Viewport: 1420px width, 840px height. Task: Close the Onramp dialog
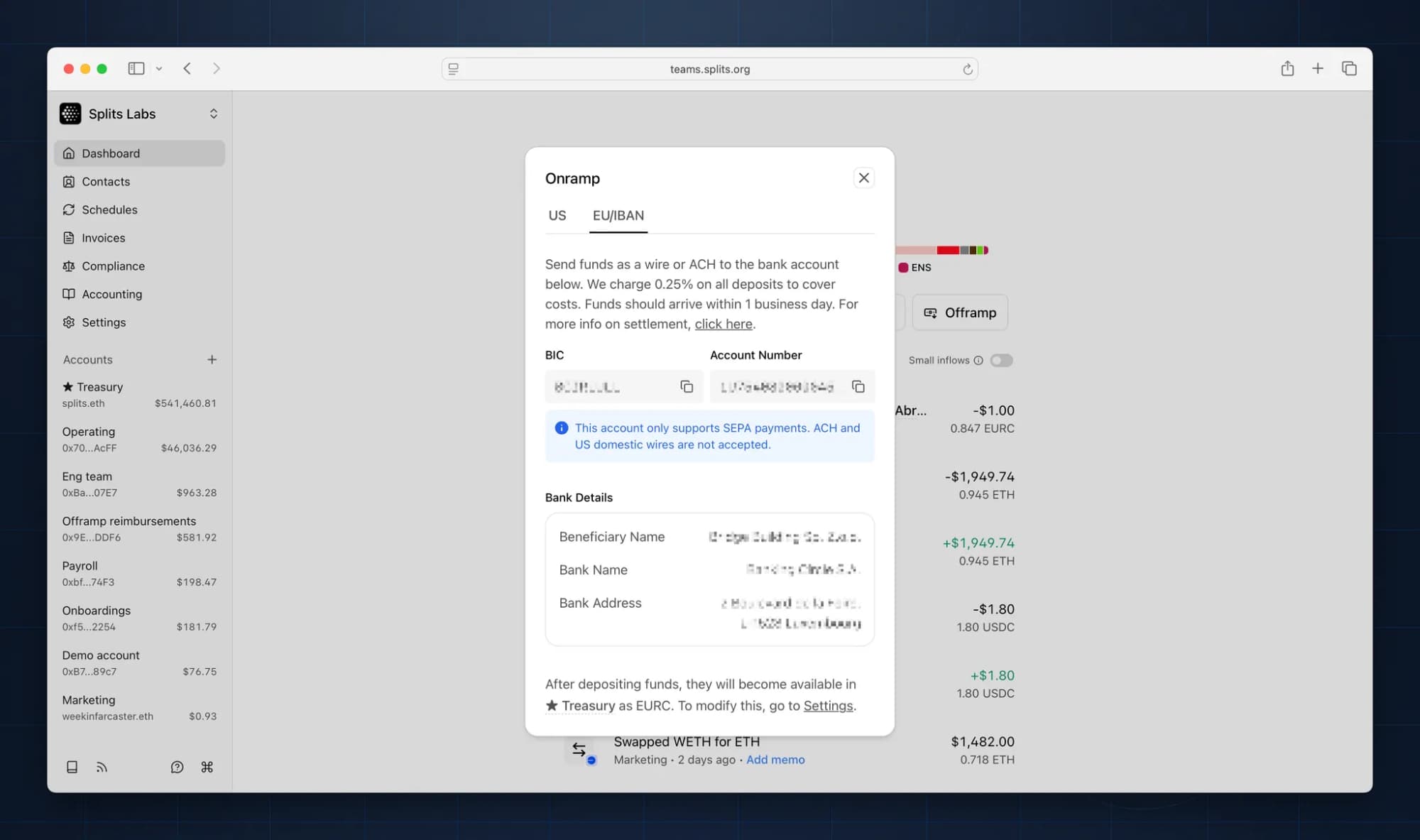click(x=863, y=178)
